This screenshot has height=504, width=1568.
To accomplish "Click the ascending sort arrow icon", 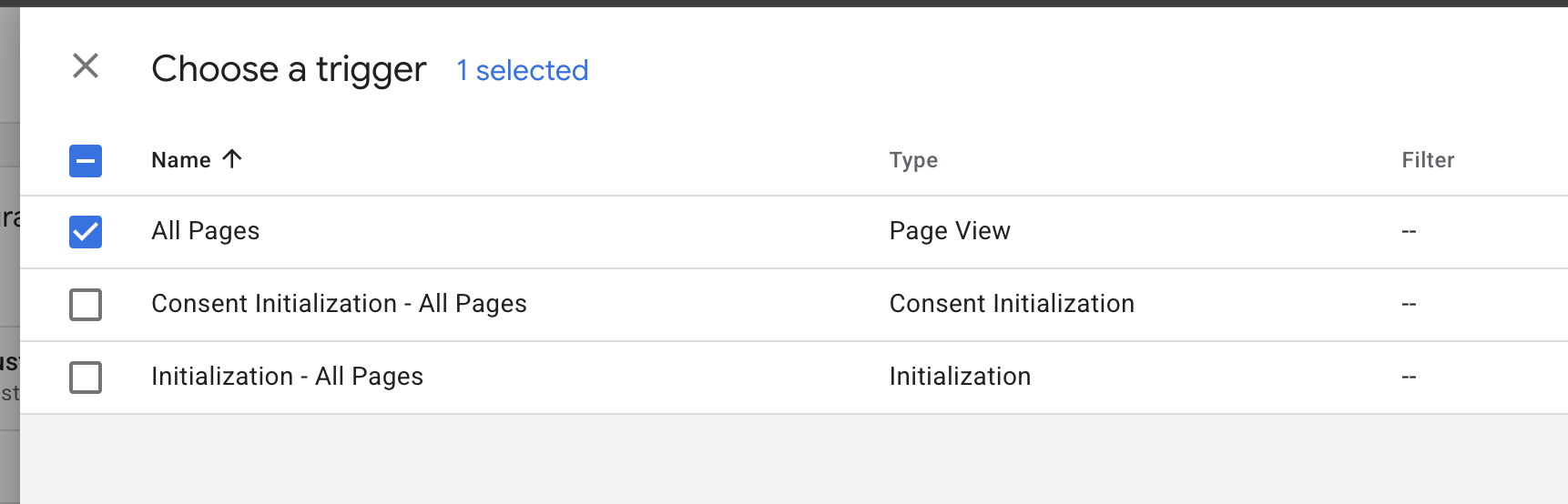I will click(x=232, y=159).
